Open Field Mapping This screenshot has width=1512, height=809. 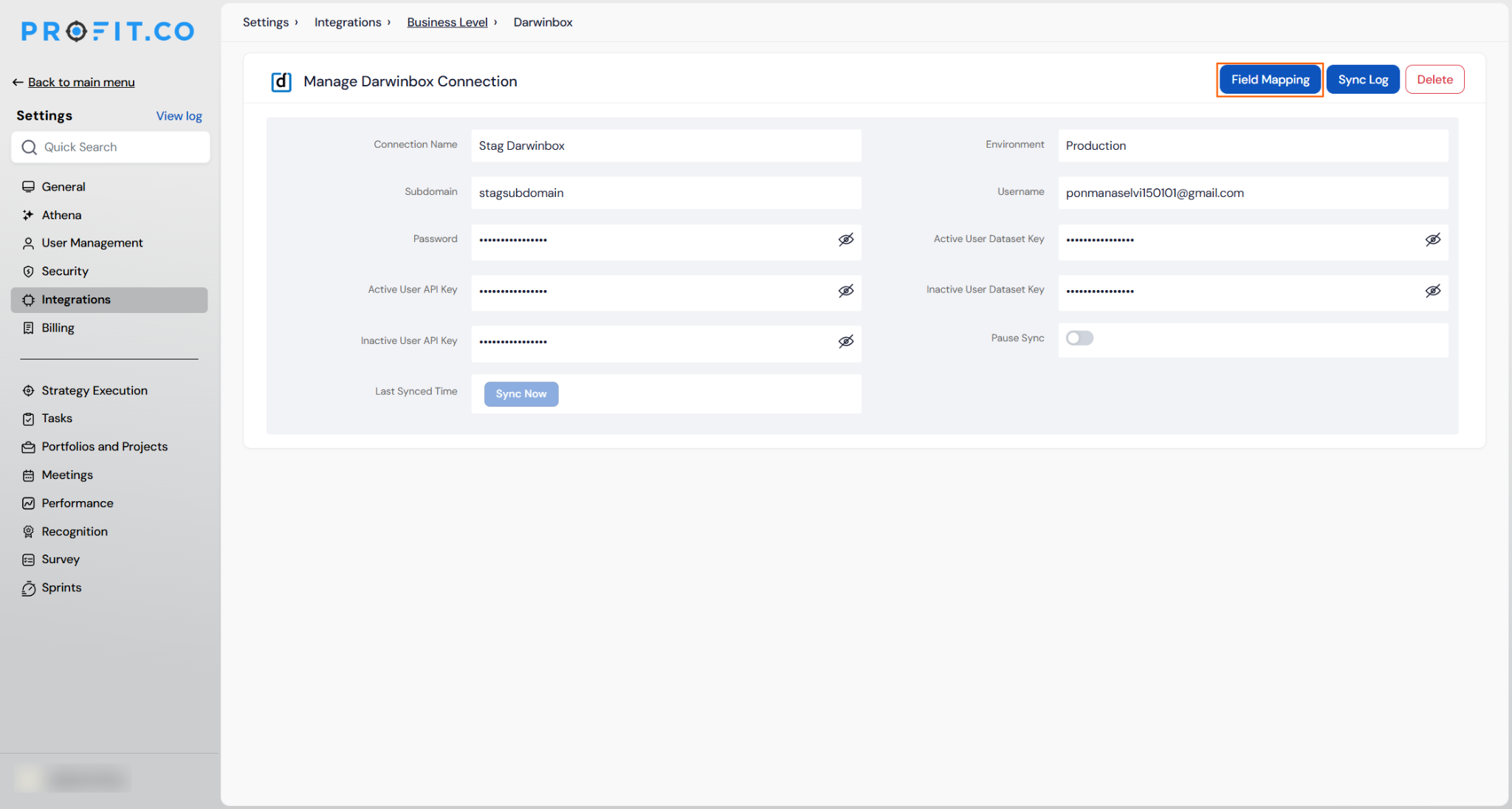pyautogui.click(x=1270, y=80)
